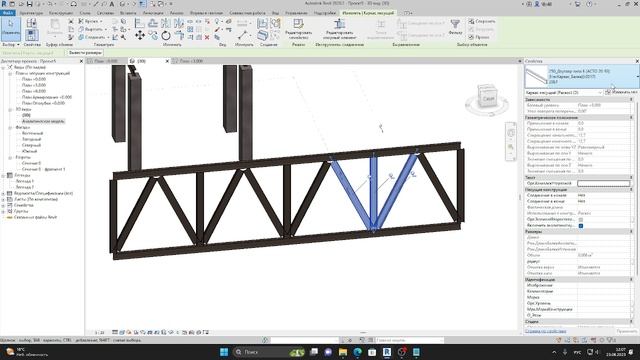
Task: Click the Windows taskbar search box
Action: (x=269, y=352)
